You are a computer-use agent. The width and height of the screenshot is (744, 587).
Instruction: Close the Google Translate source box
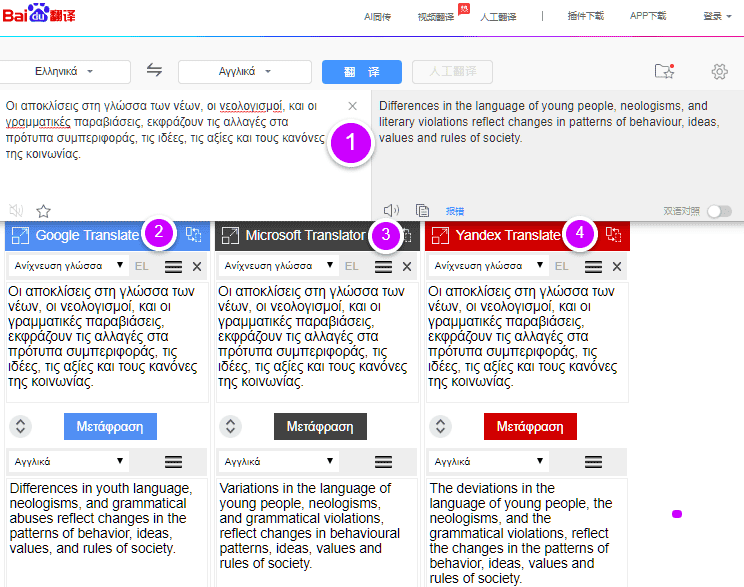[197, 267]
